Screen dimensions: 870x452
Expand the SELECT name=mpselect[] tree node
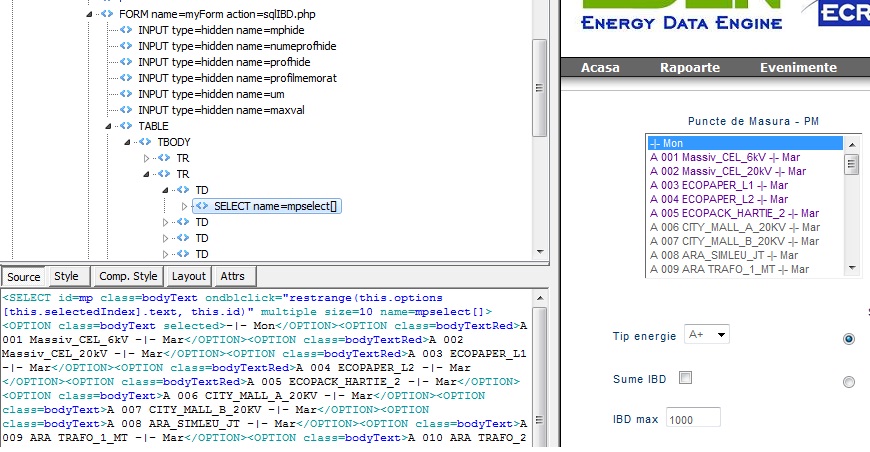coord(184,206)
